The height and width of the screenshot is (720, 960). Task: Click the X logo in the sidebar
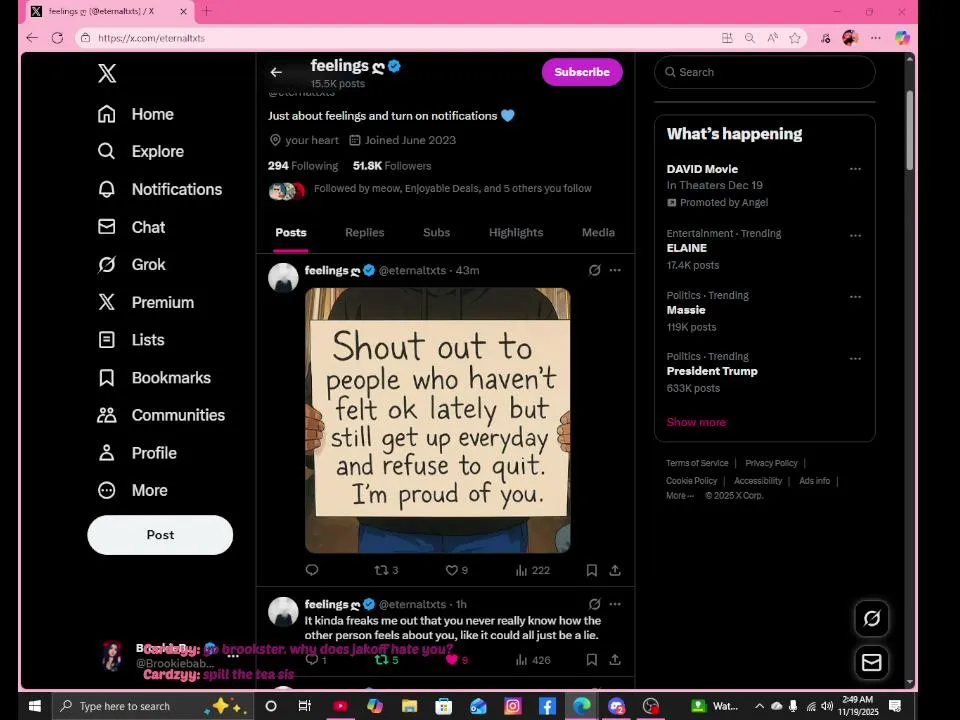107,73
